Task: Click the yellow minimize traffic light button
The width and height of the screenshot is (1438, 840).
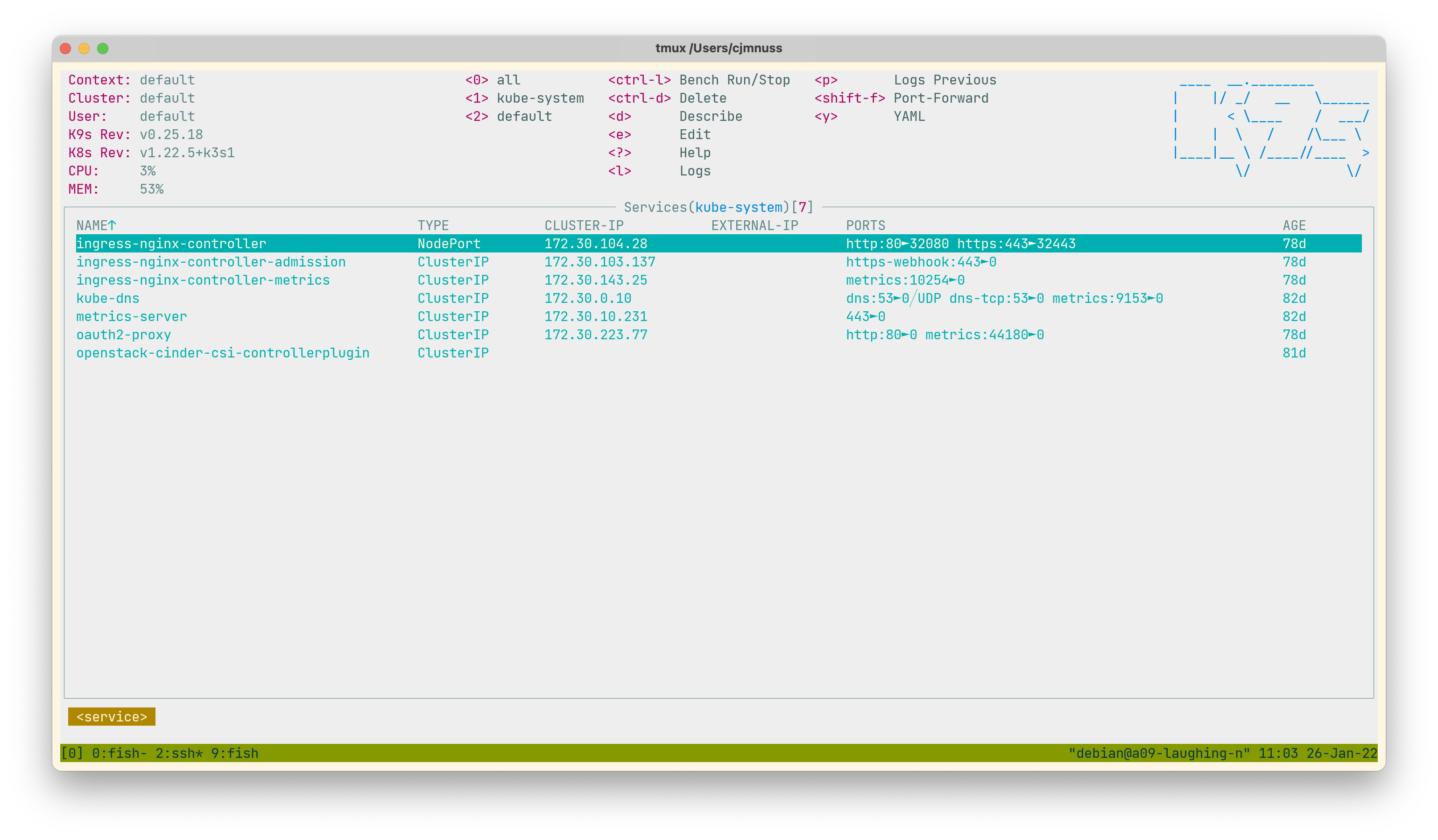Action: (85, 49)
